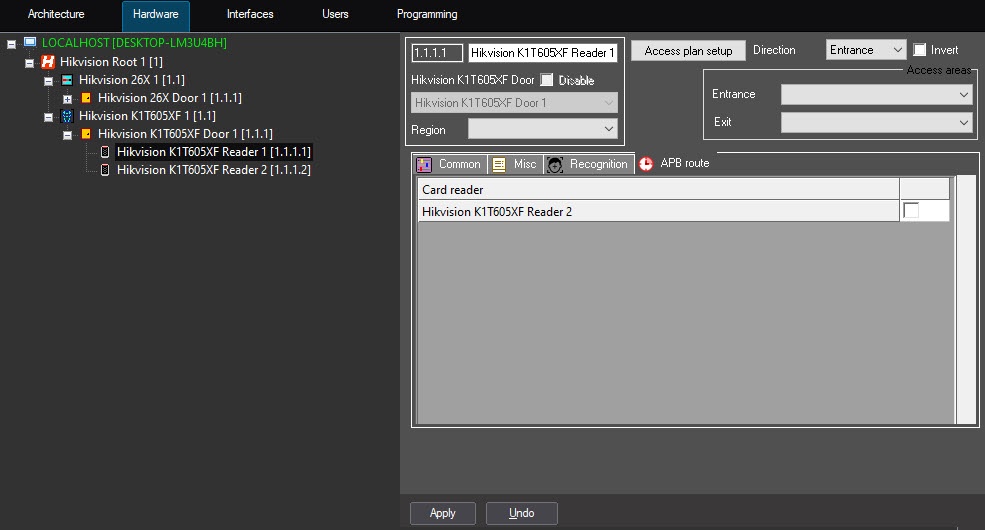Switch to the Common settings tab

(x=449, y=165)
